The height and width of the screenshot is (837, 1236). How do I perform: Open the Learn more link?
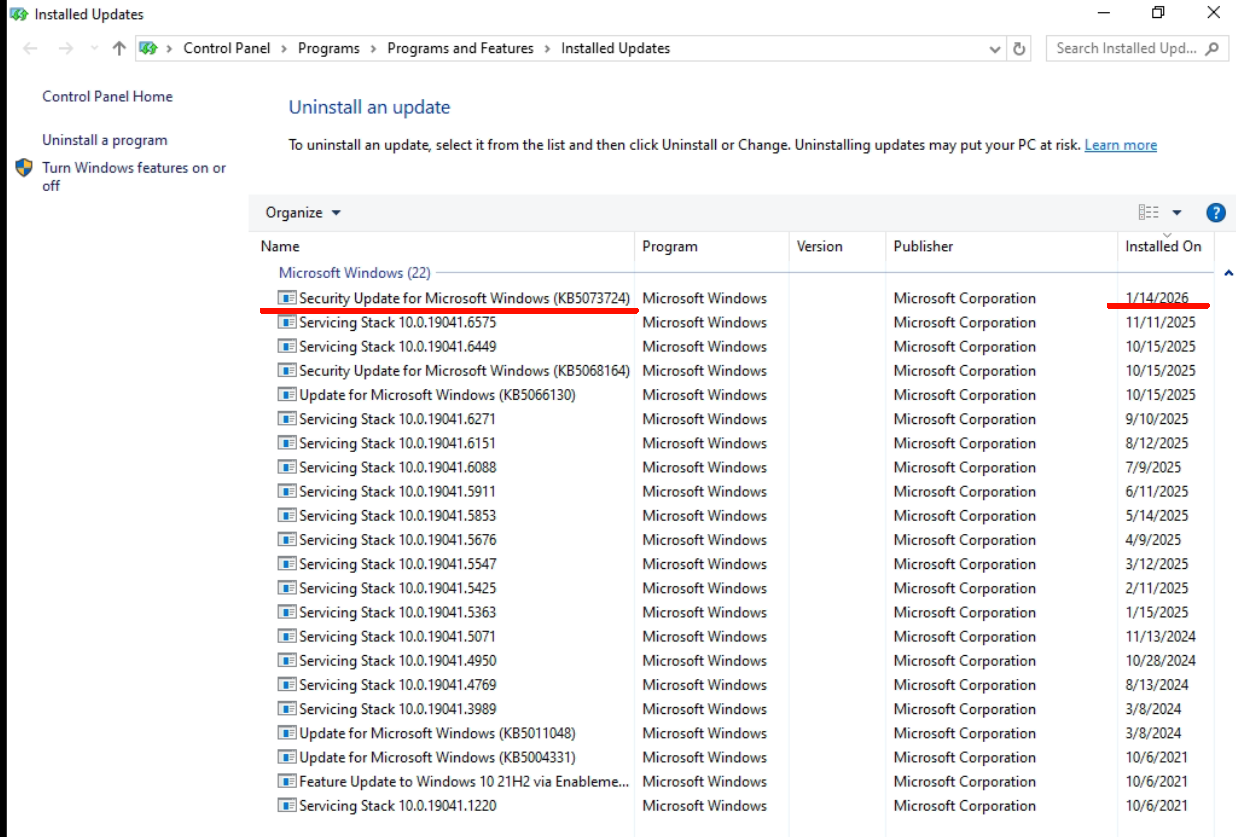[x=1120, y=145]
